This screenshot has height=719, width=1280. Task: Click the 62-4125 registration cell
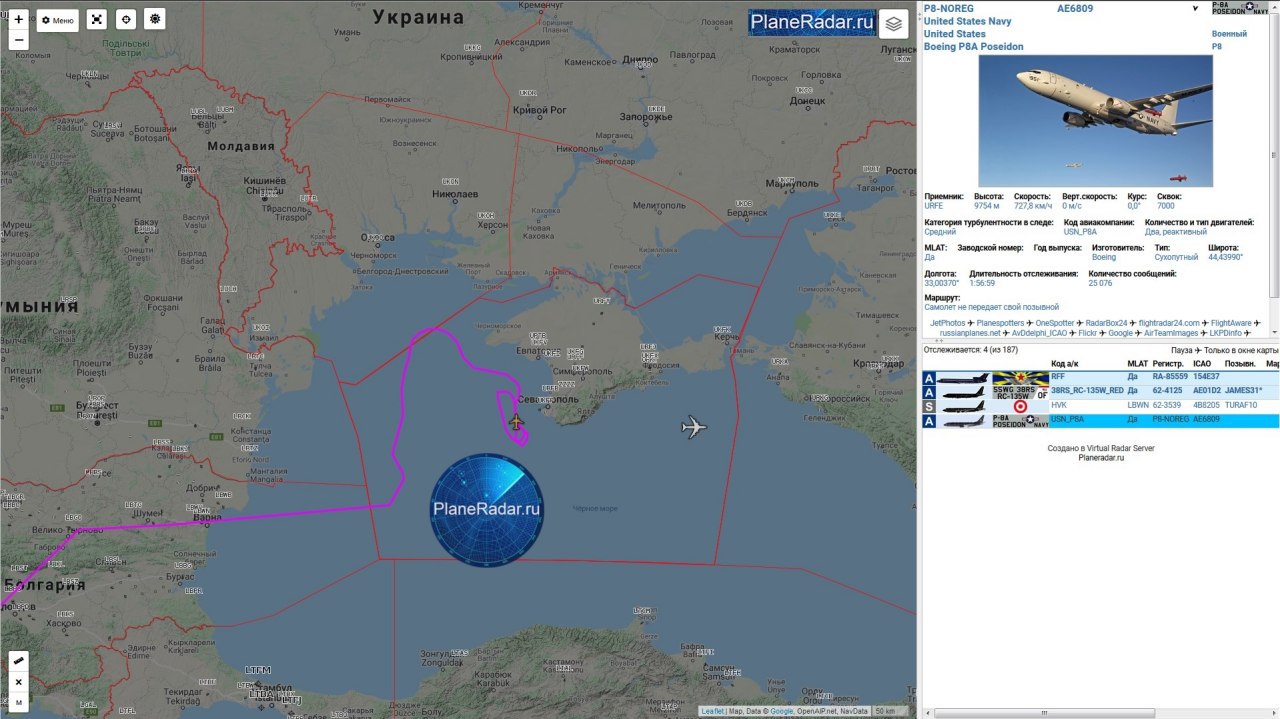pyautogui.click(x=1166, y=391)
